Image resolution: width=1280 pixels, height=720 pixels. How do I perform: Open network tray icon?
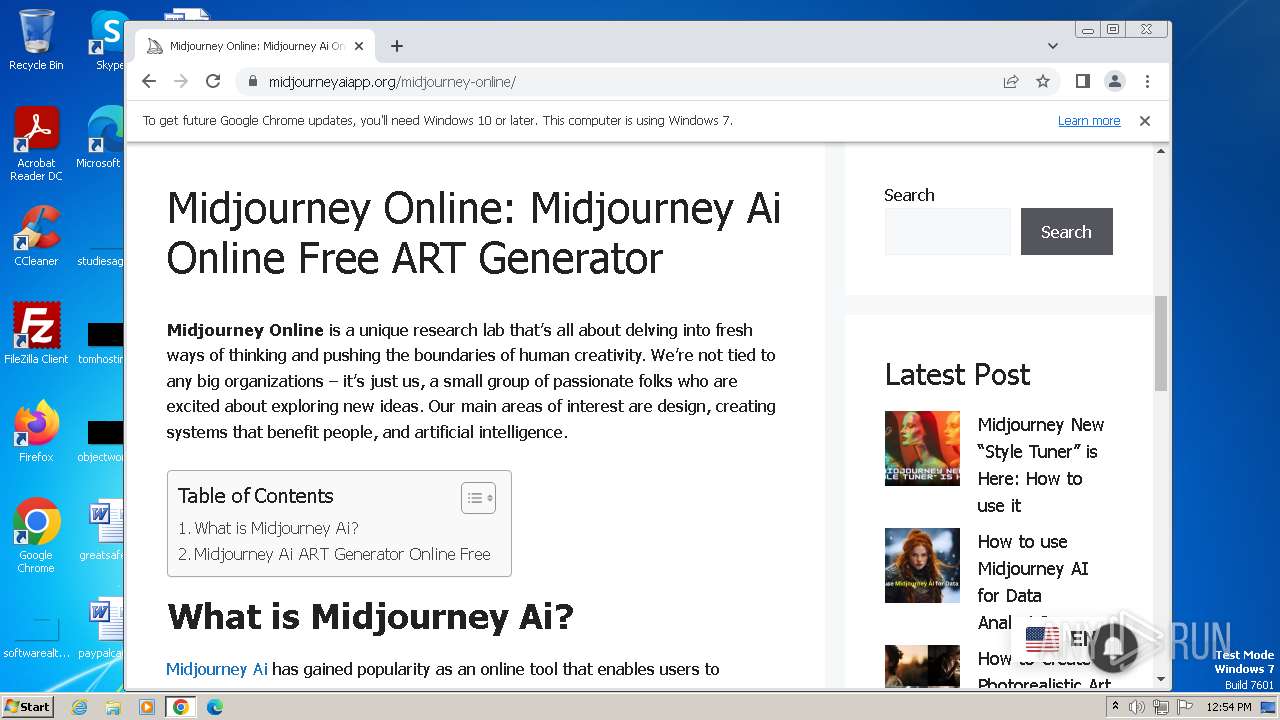[x=1161, y=707]
